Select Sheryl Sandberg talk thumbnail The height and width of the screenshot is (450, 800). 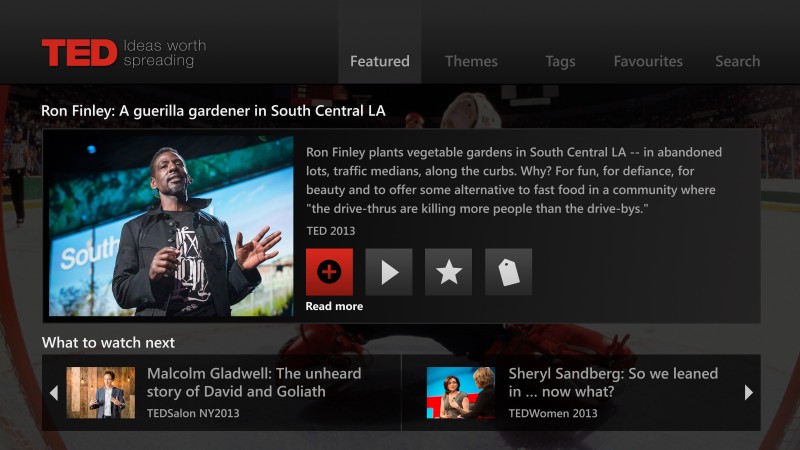pyautogui.click(x=461, y=393)
